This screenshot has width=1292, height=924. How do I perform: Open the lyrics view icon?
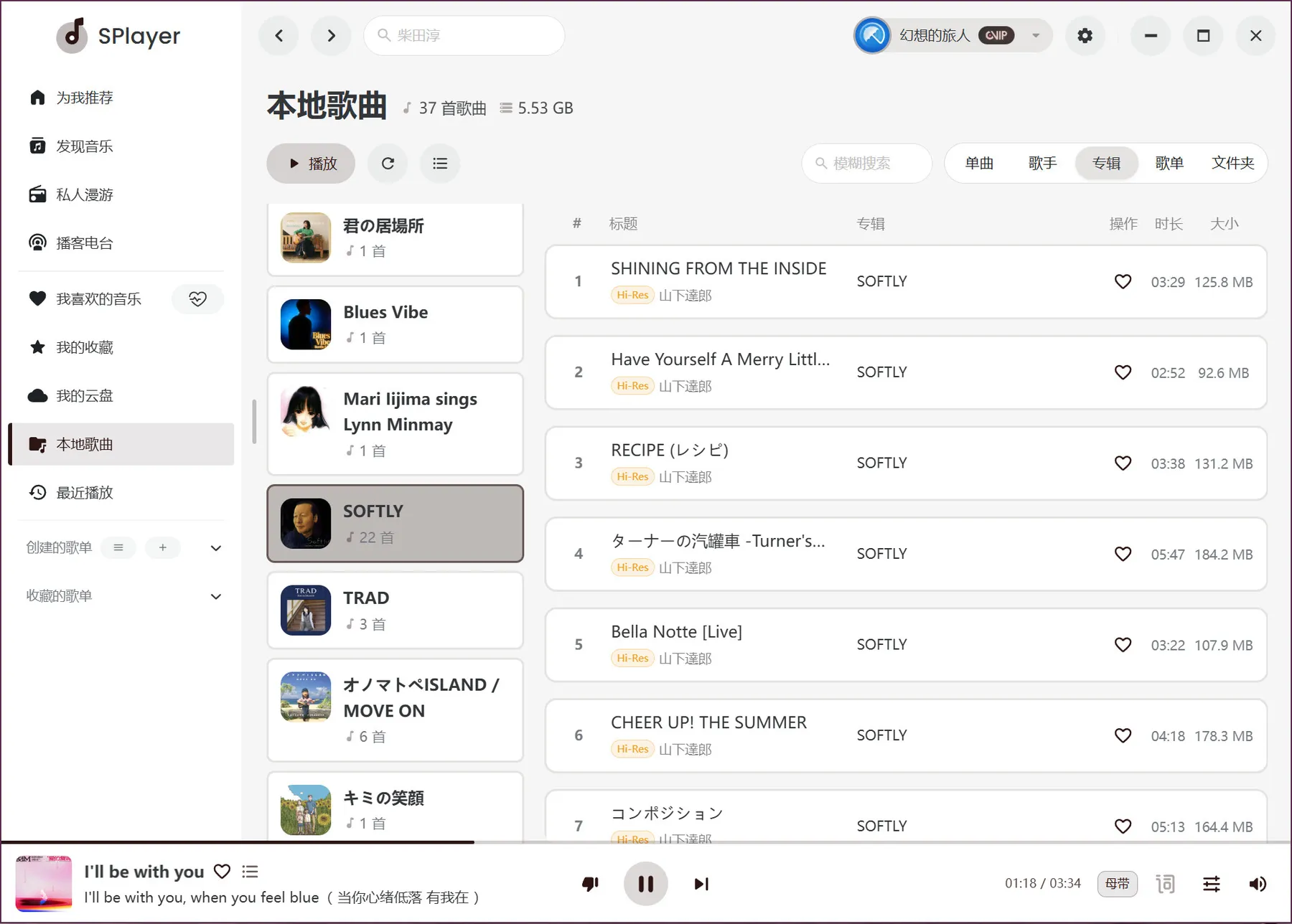[x=1166, y=884]
